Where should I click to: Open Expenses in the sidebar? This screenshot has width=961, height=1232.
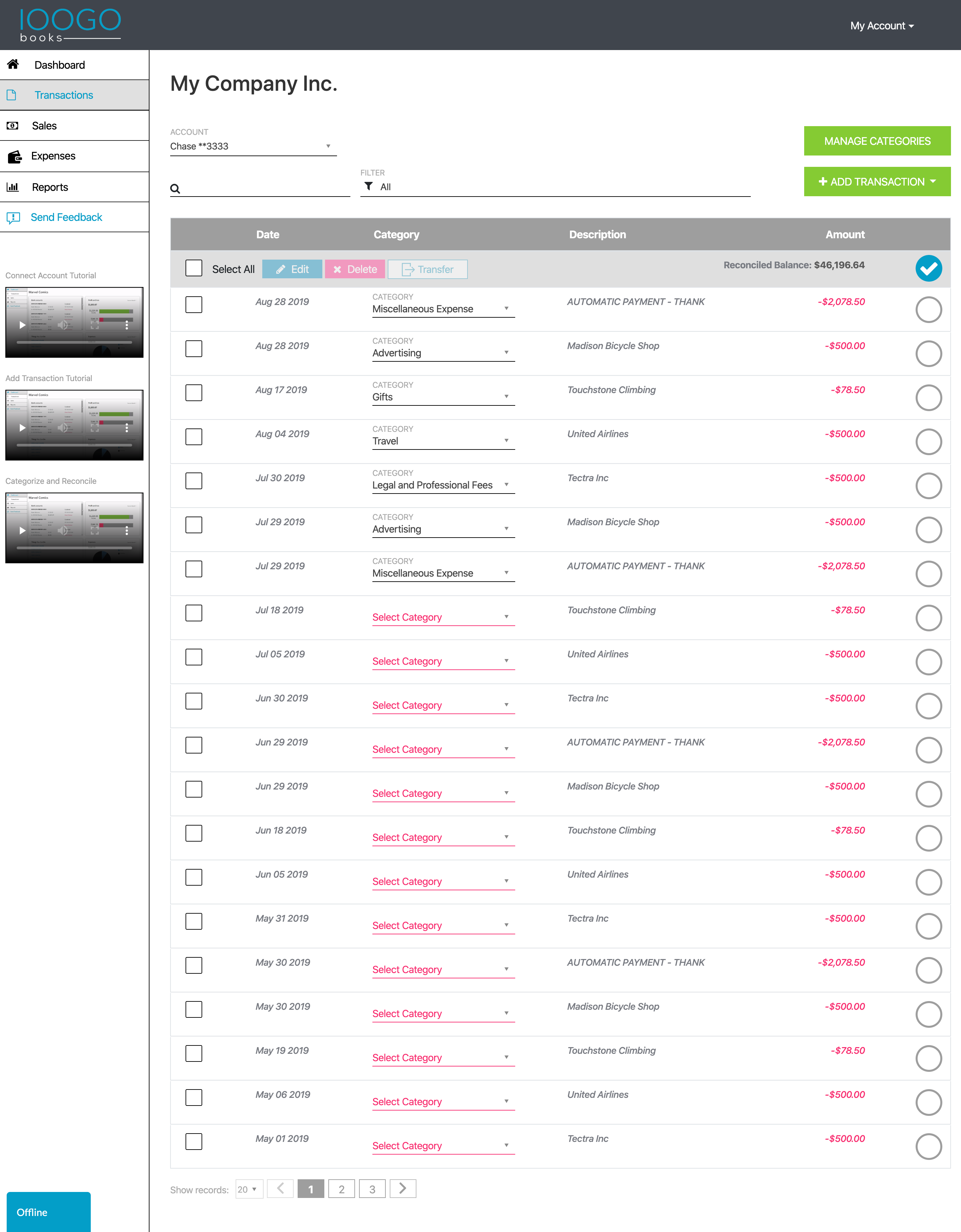(x=74, y=156)
